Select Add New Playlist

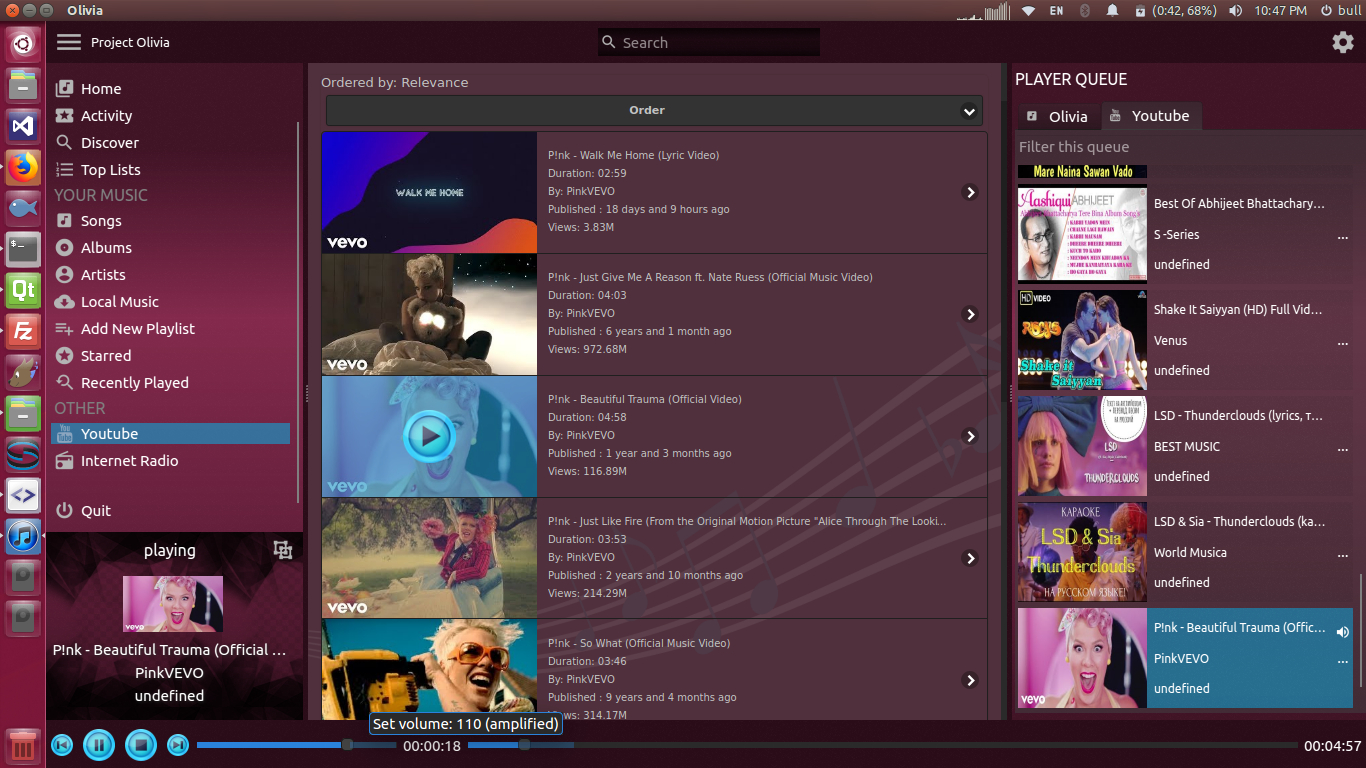pos(172,329)
